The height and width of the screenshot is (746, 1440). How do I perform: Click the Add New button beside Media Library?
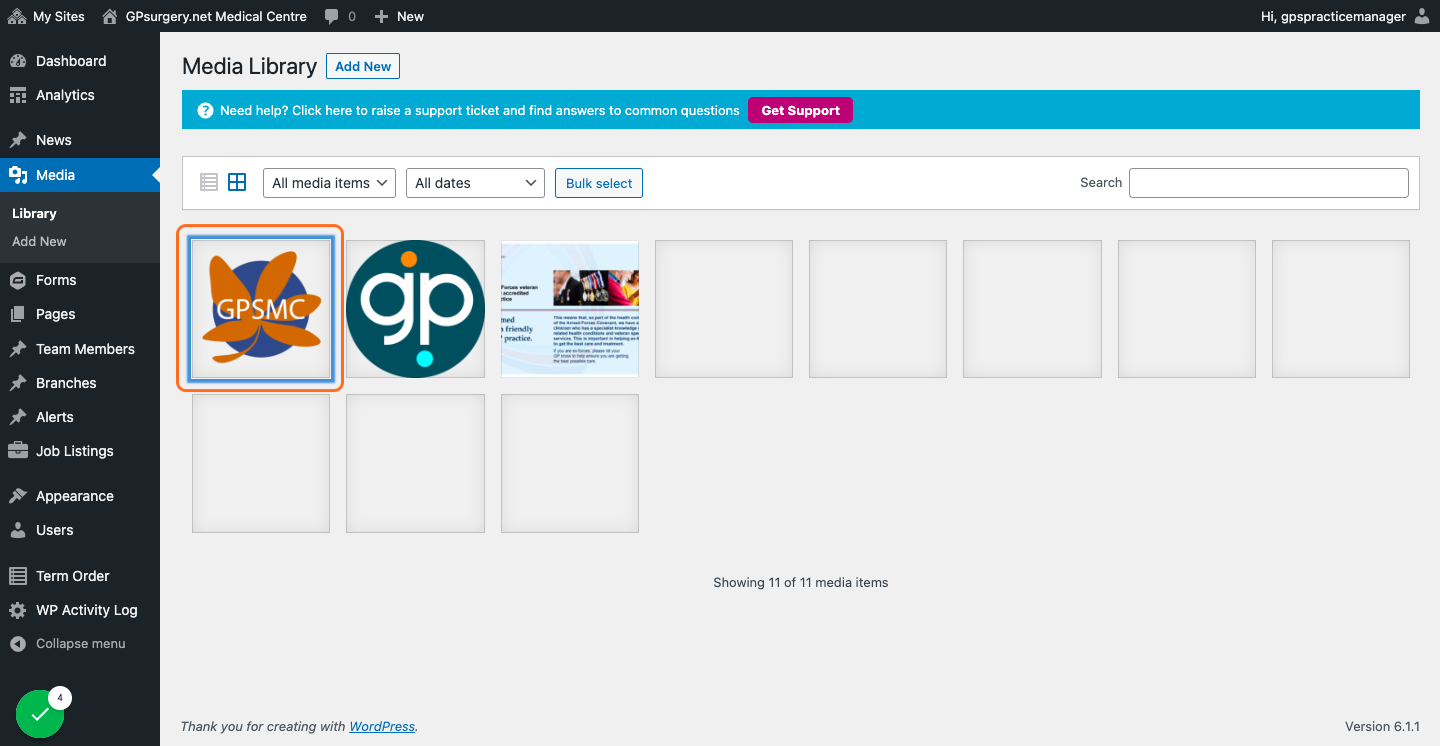[363, 66]
